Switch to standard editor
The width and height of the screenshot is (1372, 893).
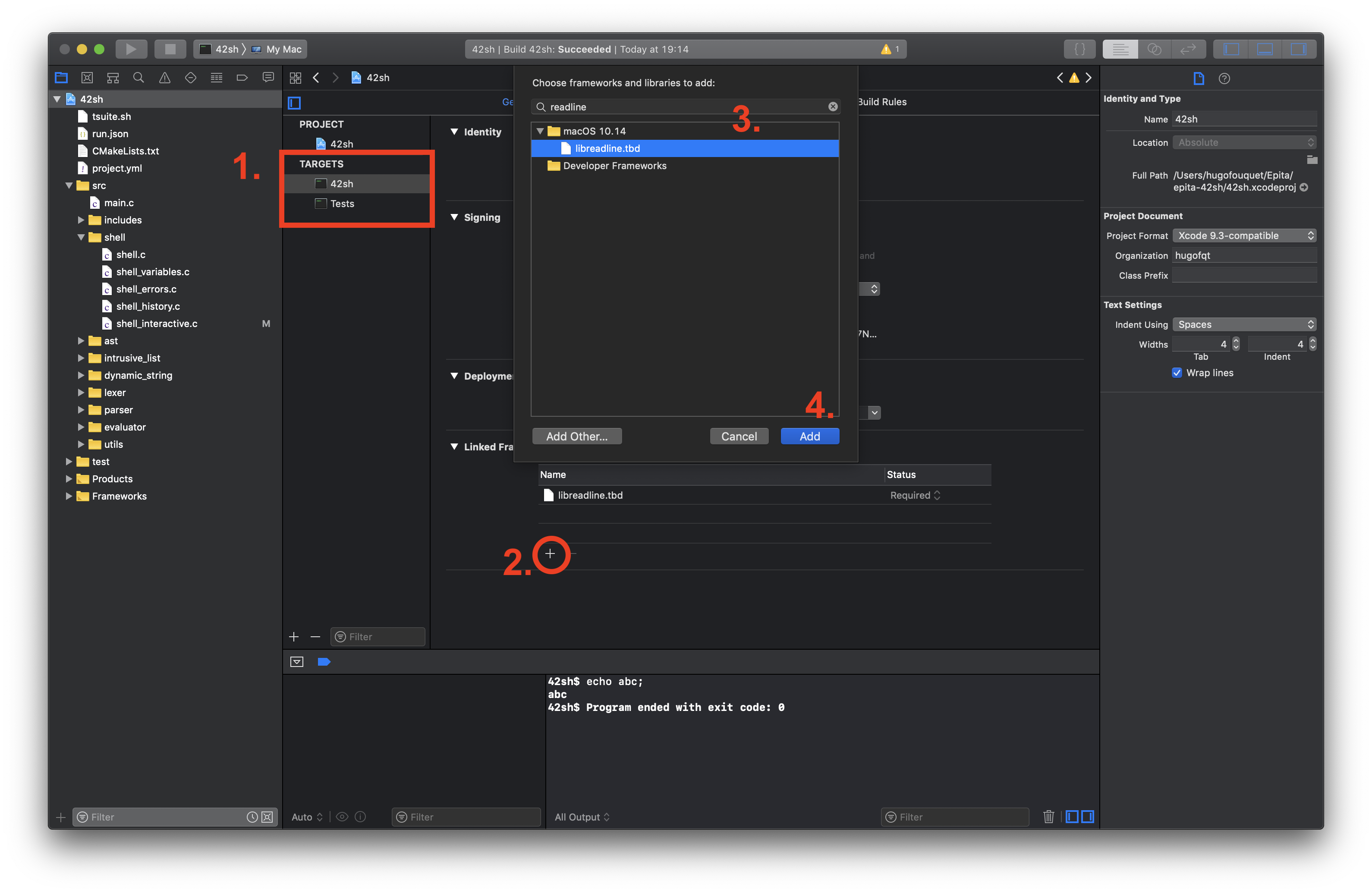[x=1120, y=49]
